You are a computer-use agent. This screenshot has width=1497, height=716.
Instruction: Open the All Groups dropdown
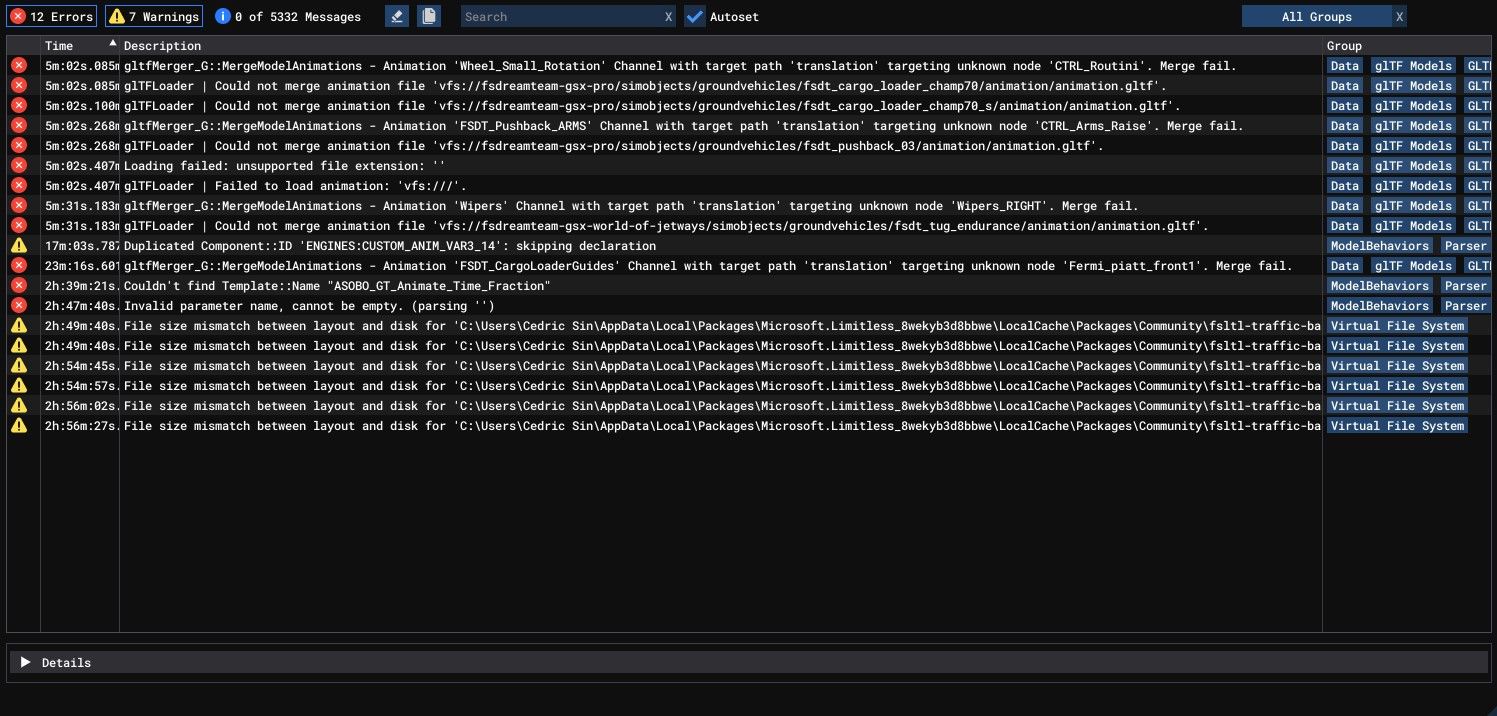(1316, 17)
